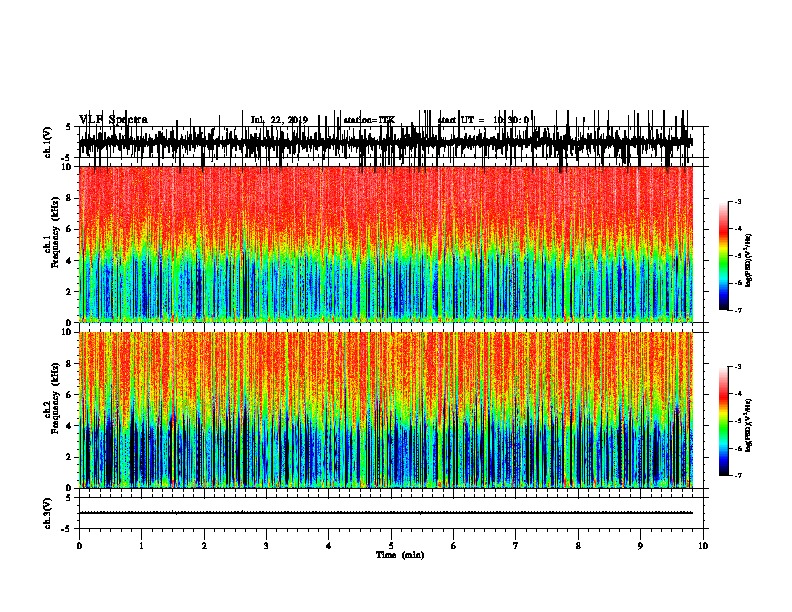This screenshot has width=792, height=612.
Task: Click the time axis tick label "6"
Action: click(x=454, y=546)
